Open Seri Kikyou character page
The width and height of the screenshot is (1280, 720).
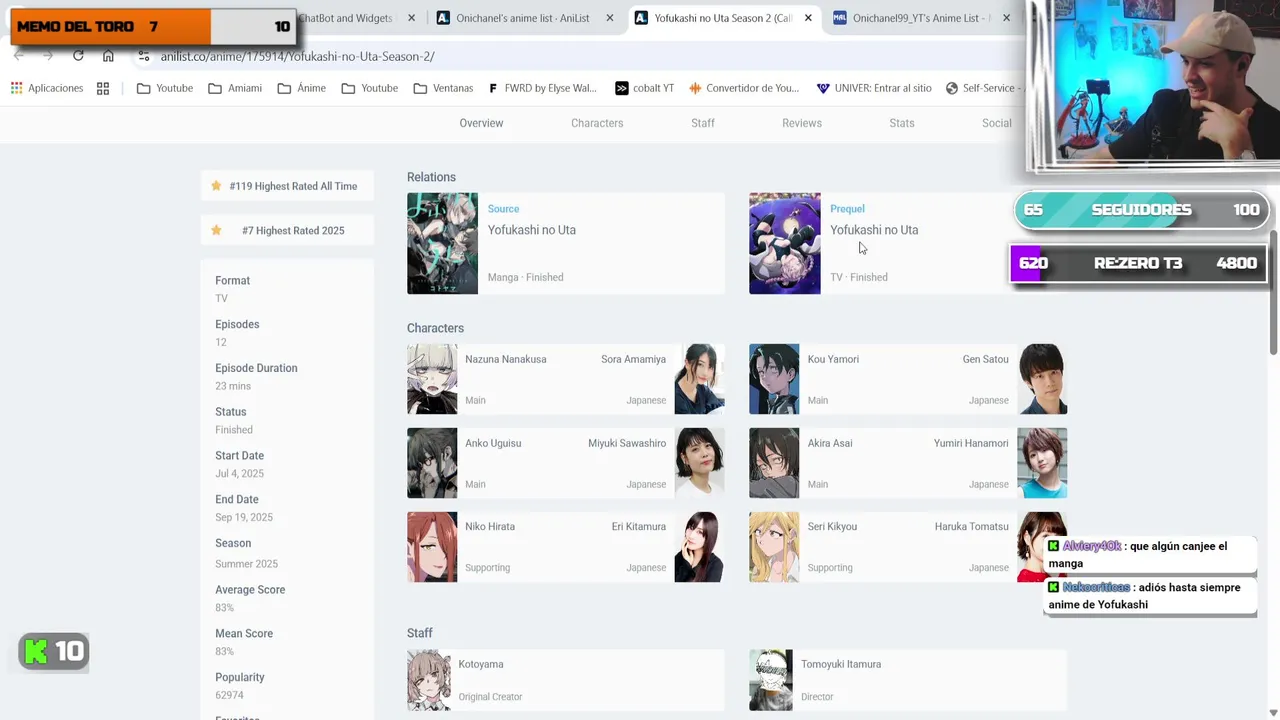(832, 526)
